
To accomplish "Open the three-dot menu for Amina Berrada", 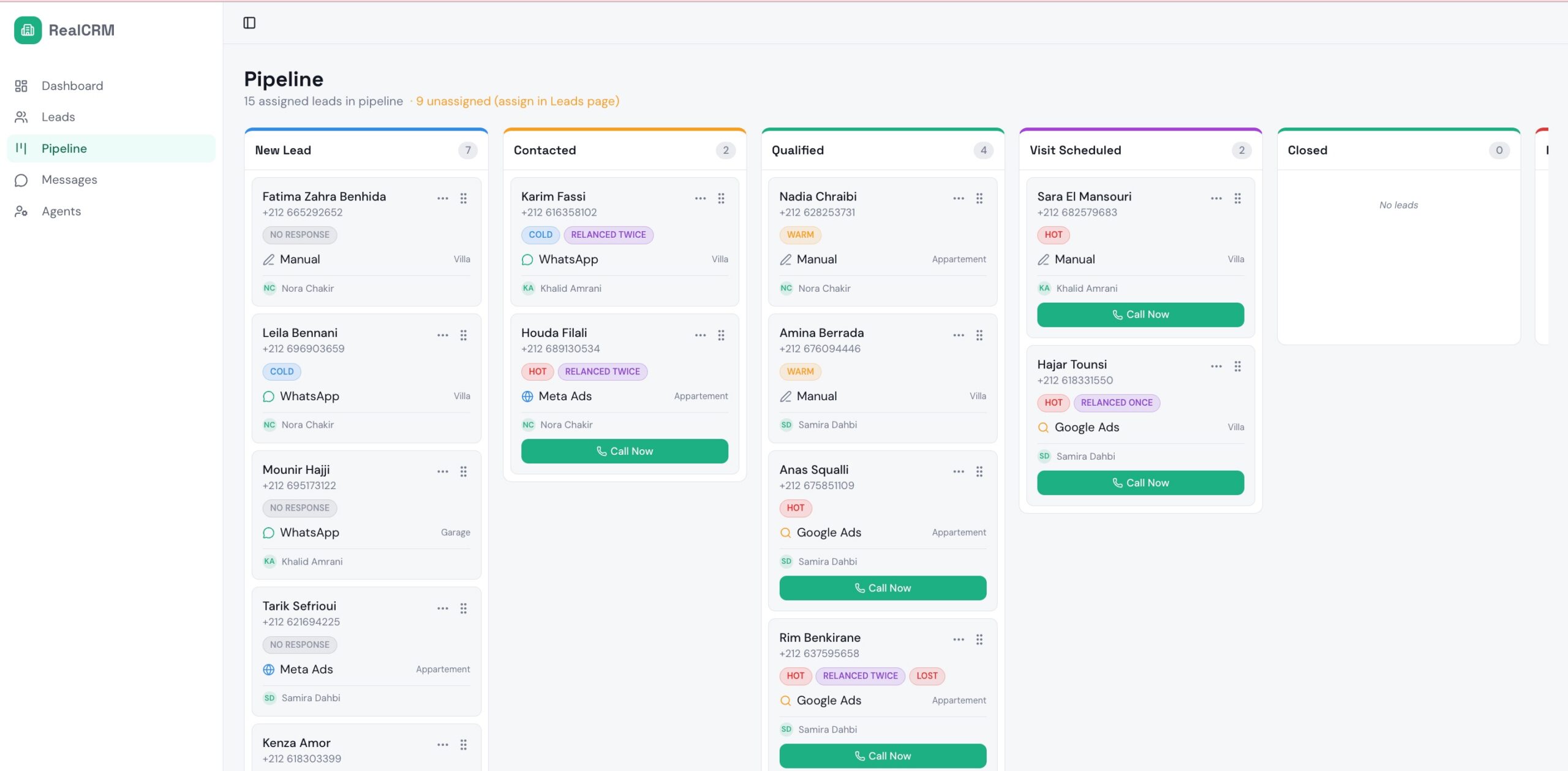I will click(959, 335).
